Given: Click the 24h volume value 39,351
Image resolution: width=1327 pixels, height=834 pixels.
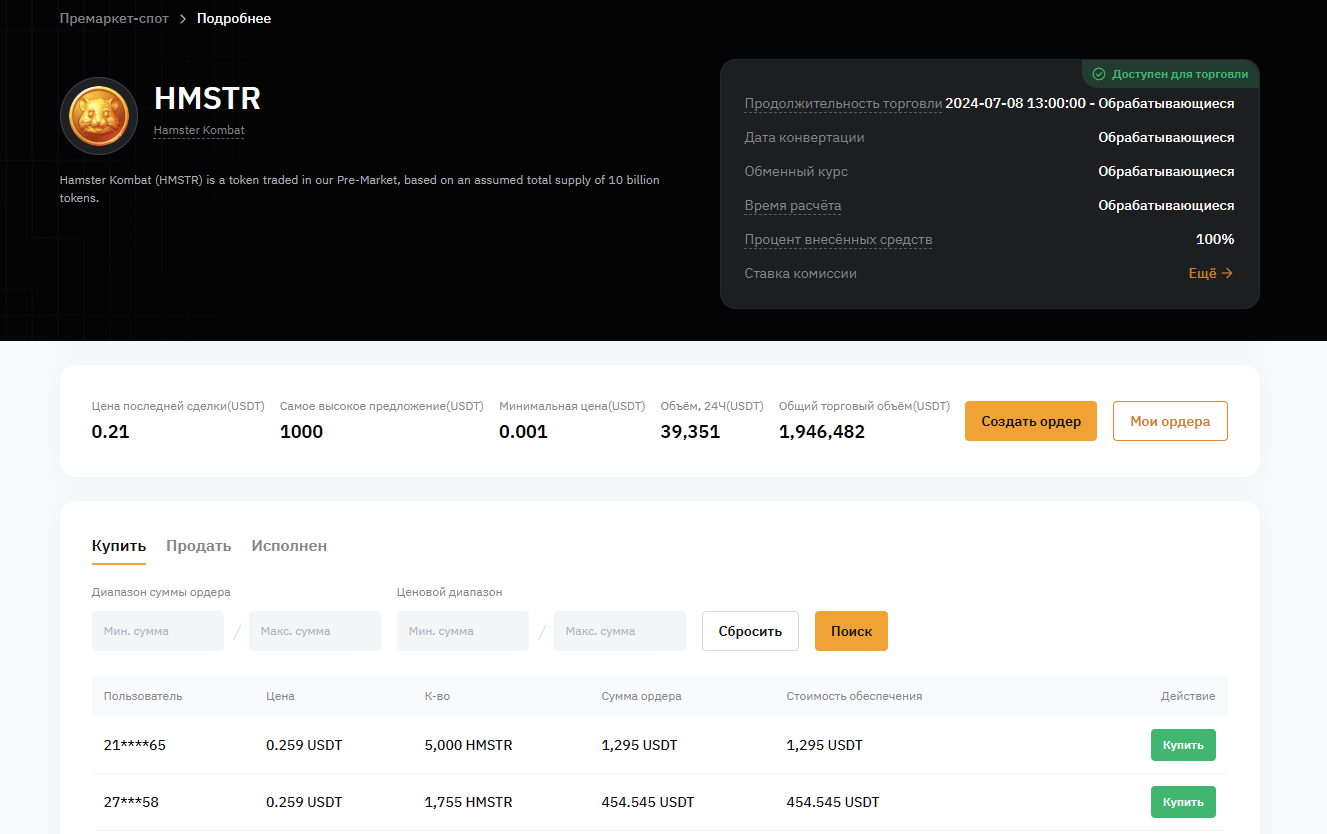Looking at the screenshot, I should tap(690, 432).
